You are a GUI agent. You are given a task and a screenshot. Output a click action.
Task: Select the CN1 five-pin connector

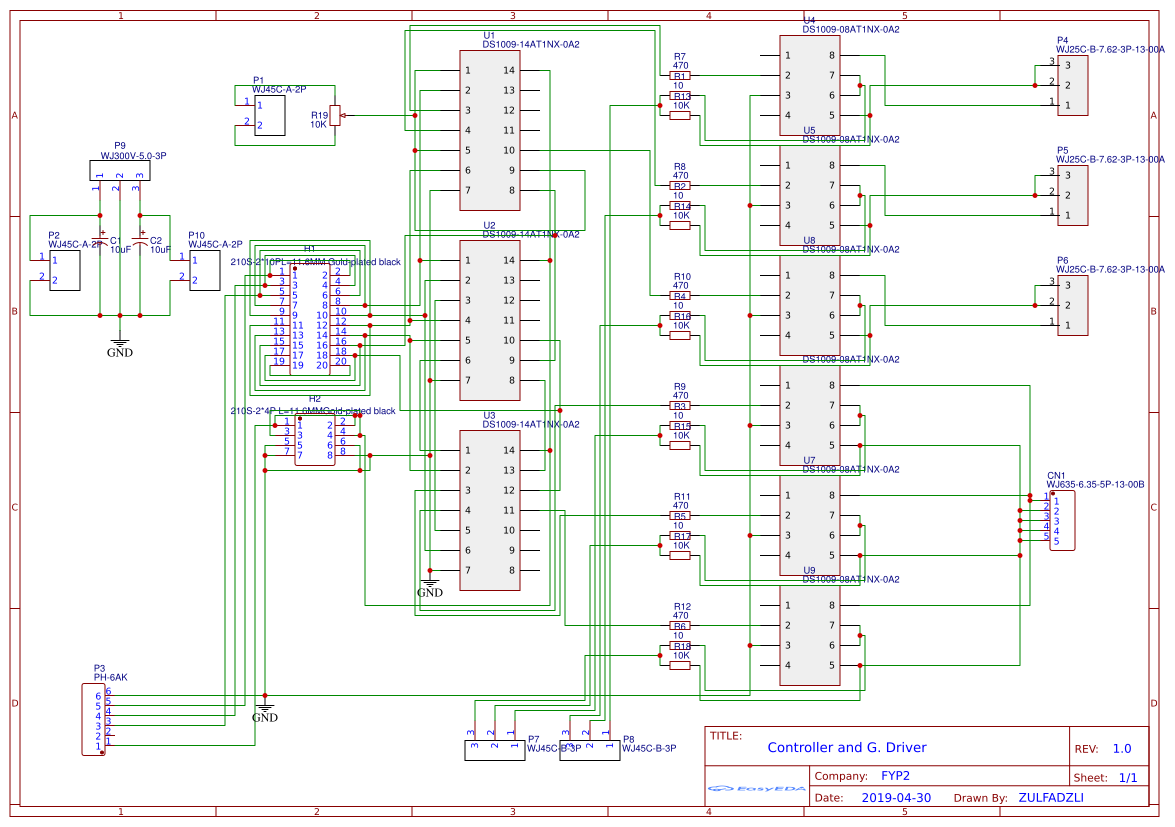click(1062, 521)
